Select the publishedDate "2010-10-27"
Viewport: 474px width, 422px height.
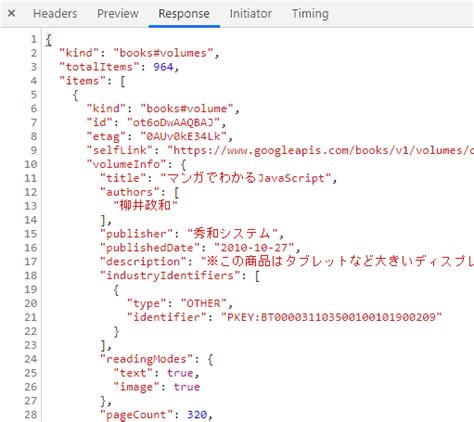coord(254,248)
